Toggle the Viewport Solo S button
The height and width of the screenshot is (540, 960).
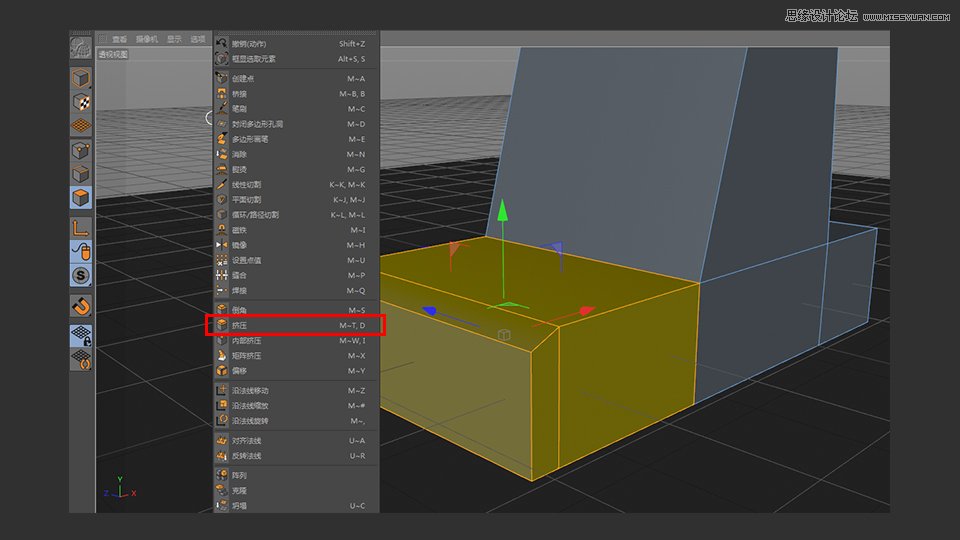point(82,275)
